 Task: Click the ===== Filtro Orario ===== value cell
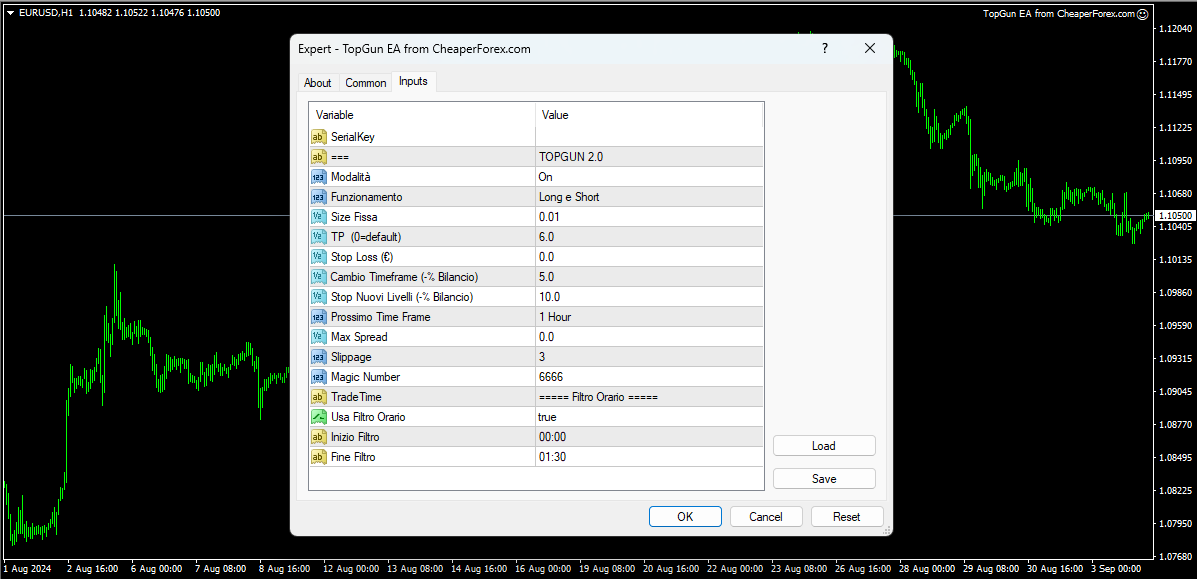coord(649,397)
